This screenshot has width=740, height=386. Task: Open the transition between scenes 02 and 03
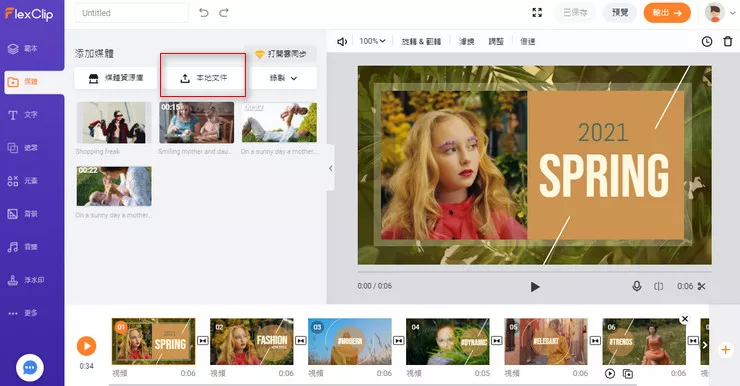(301, 341)
